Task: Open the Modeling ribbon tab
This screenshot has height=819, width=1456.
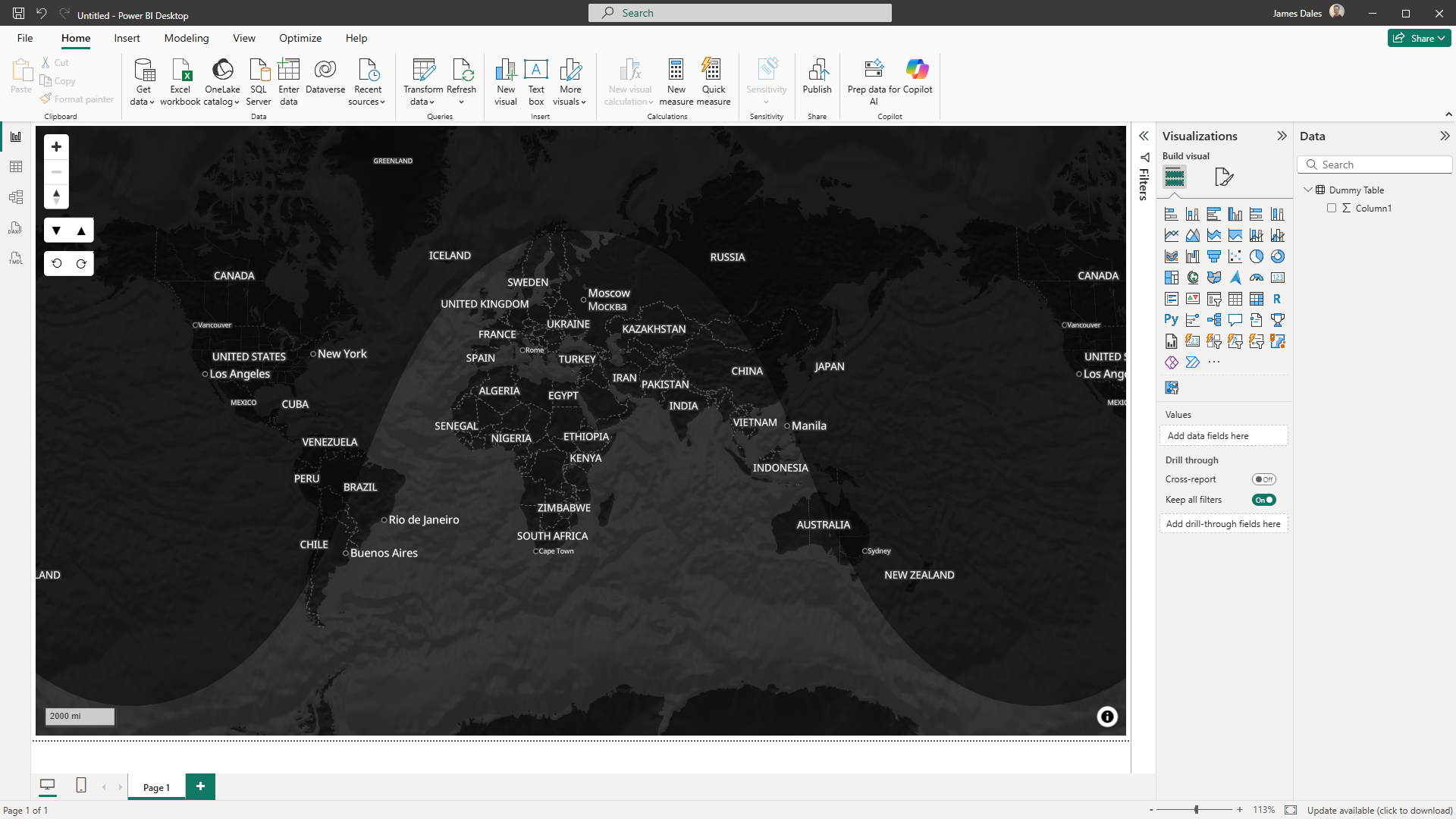Action: (186, 38)
